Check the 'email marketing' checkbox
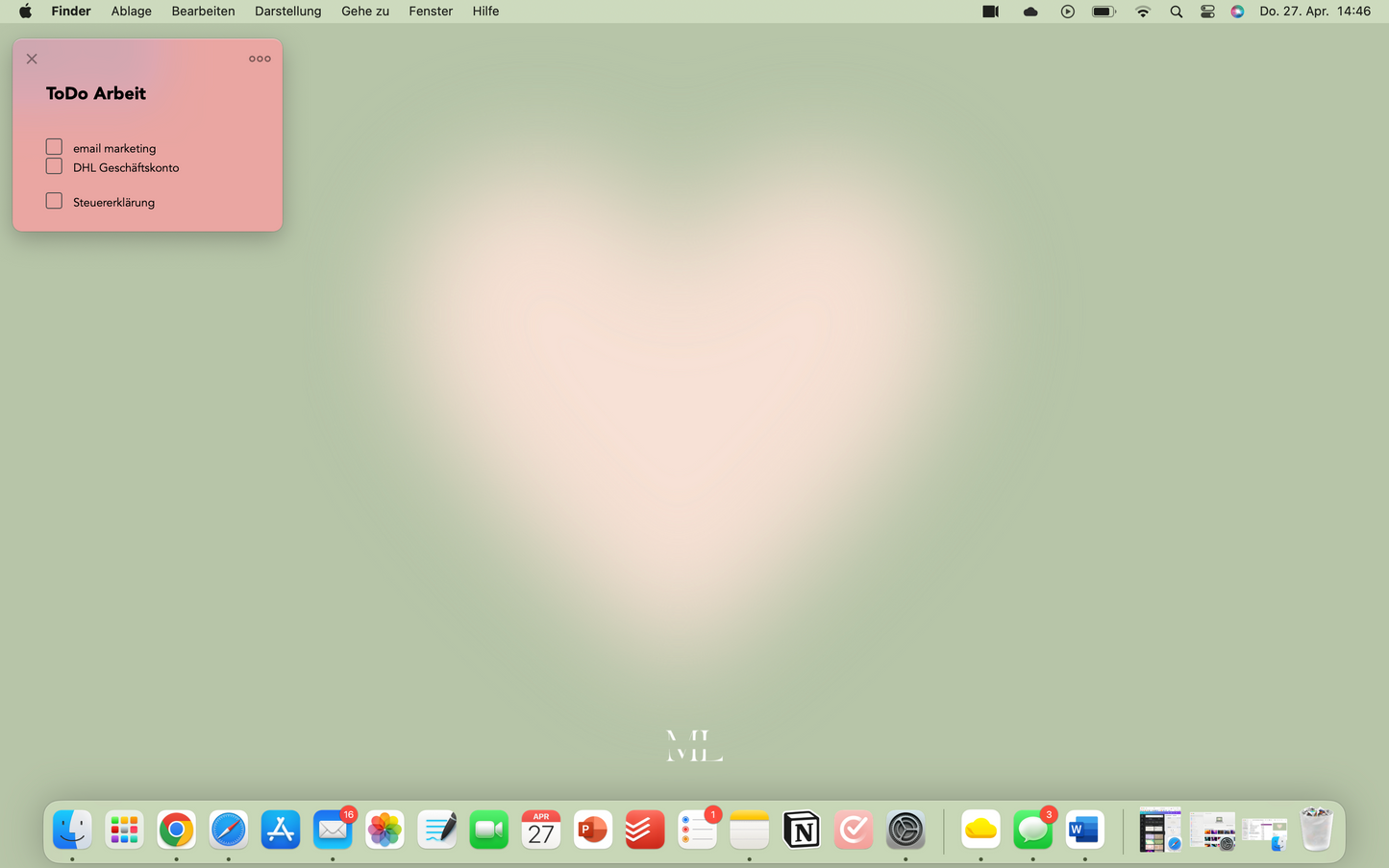Screen dimensions: 1389x868 pyautogui.click(x=54, y=147)
